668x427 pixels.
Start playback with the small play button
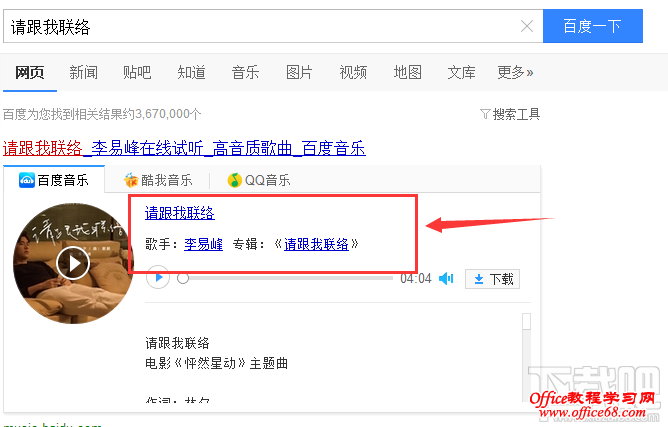158,278
